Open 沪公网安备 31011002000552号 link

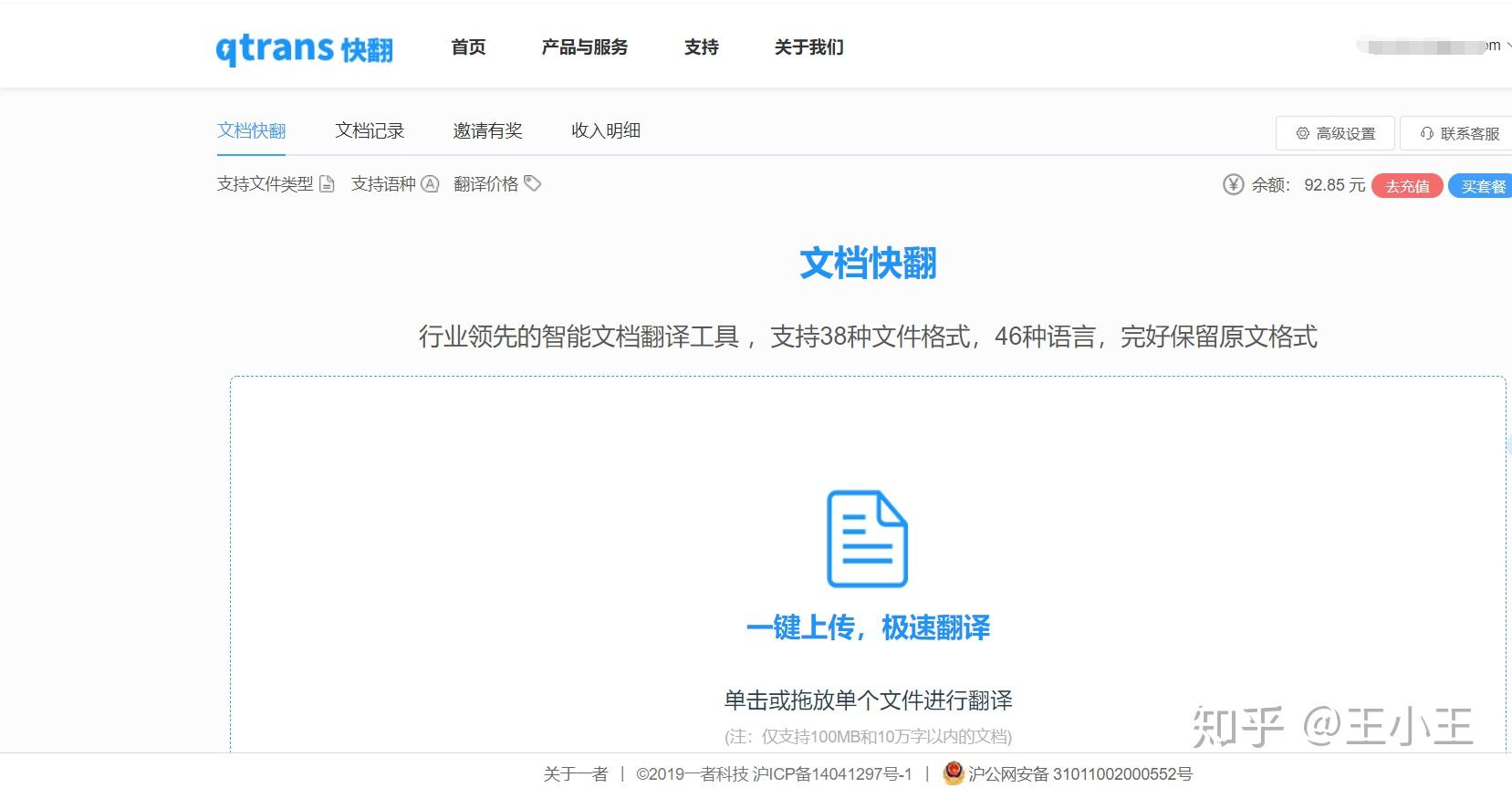tap(1080, 774)
